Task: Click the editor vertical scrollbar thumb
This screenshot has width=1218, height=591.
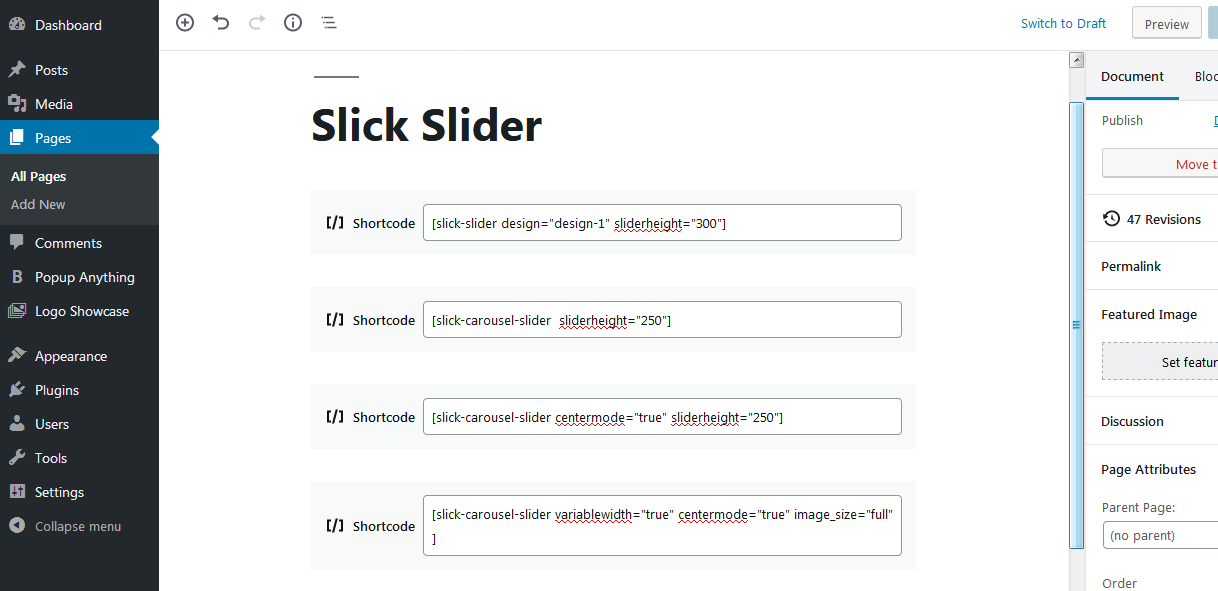Action: pos(1076,324)
